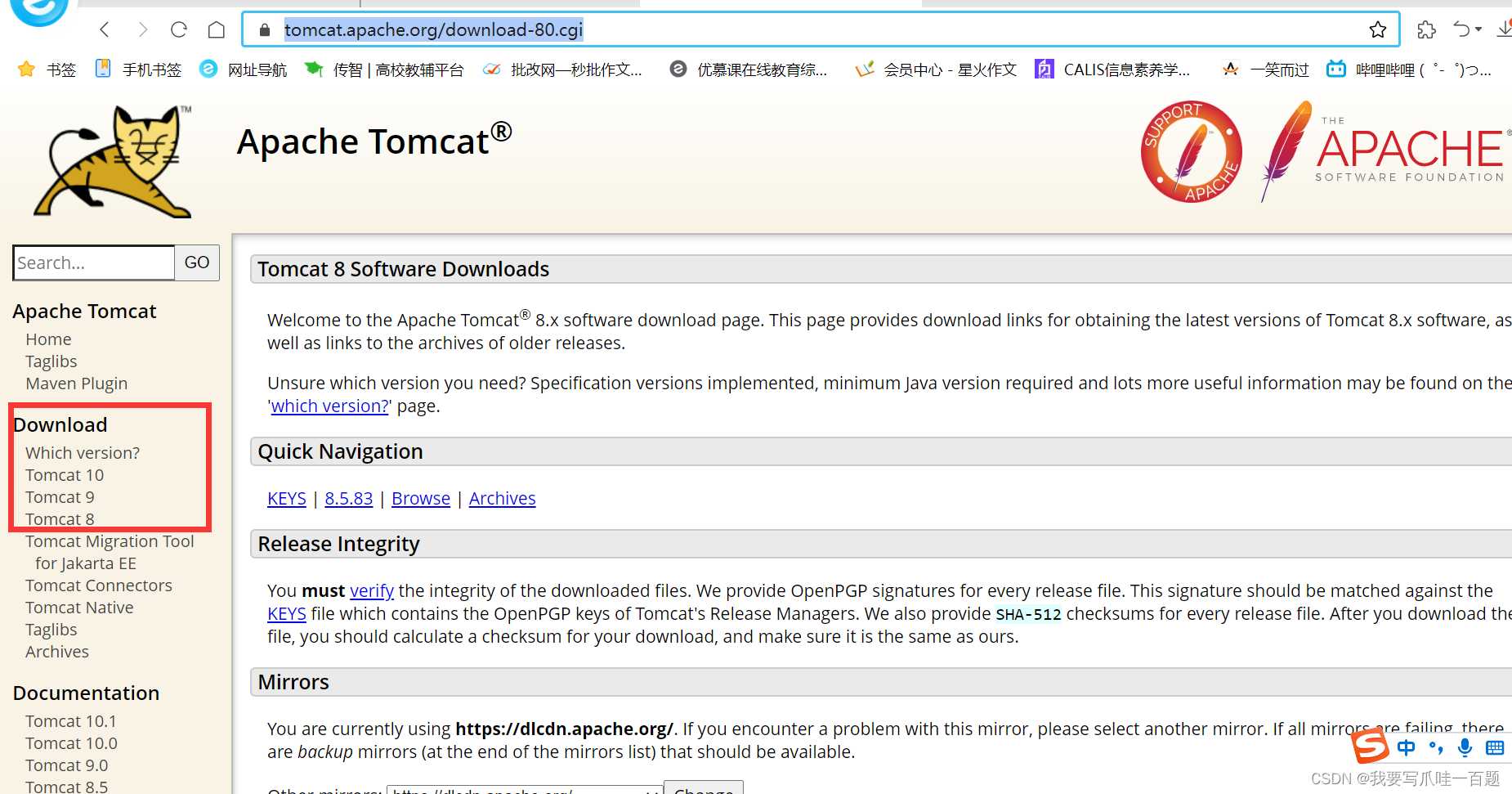Open Tomcat Migration Tool for Jakarta EE
Viewport: 1512px width, 794px height.
point(110,552)
